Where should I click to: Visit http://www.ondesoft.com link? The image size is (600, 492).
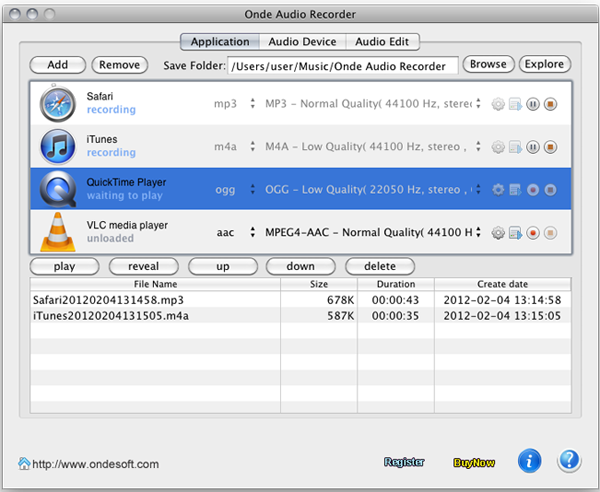[x=96, y=464]
